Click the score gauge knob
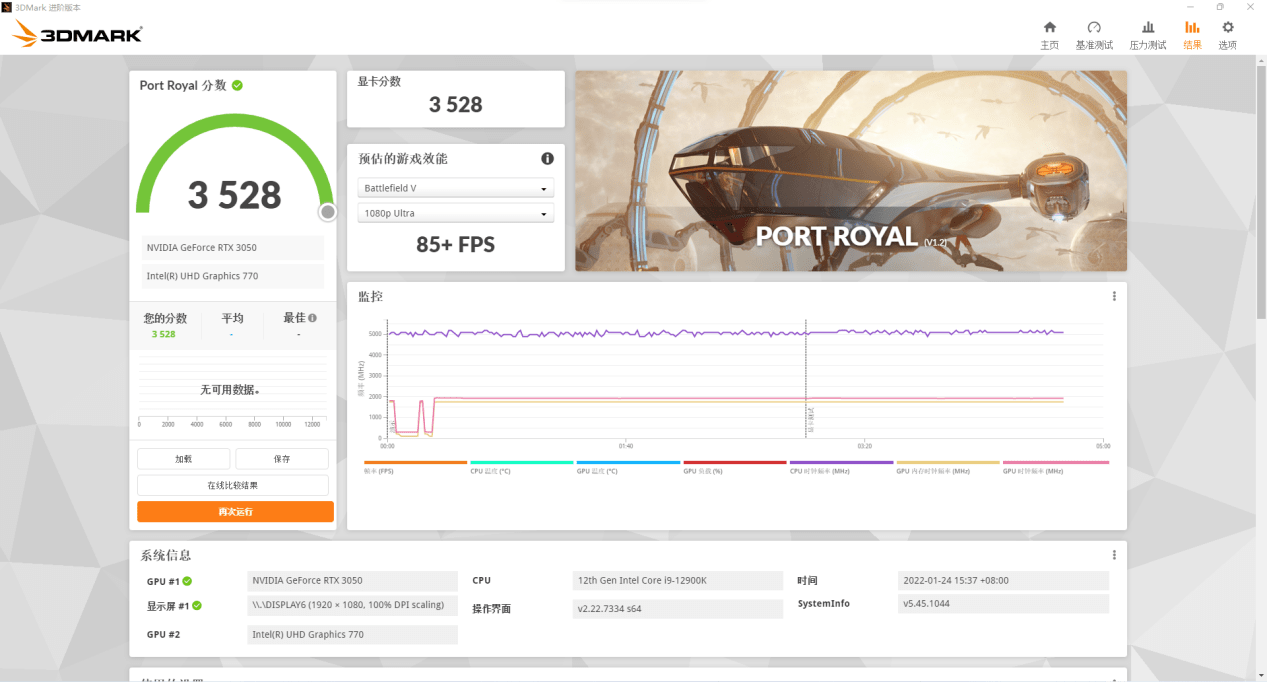The image size is (1267, 682). point(327,212)
